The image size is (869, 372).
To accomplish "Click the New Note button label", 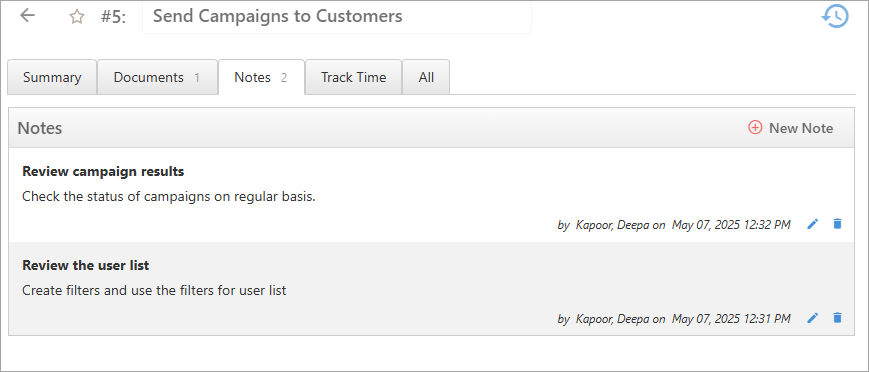I will [801, 128].
